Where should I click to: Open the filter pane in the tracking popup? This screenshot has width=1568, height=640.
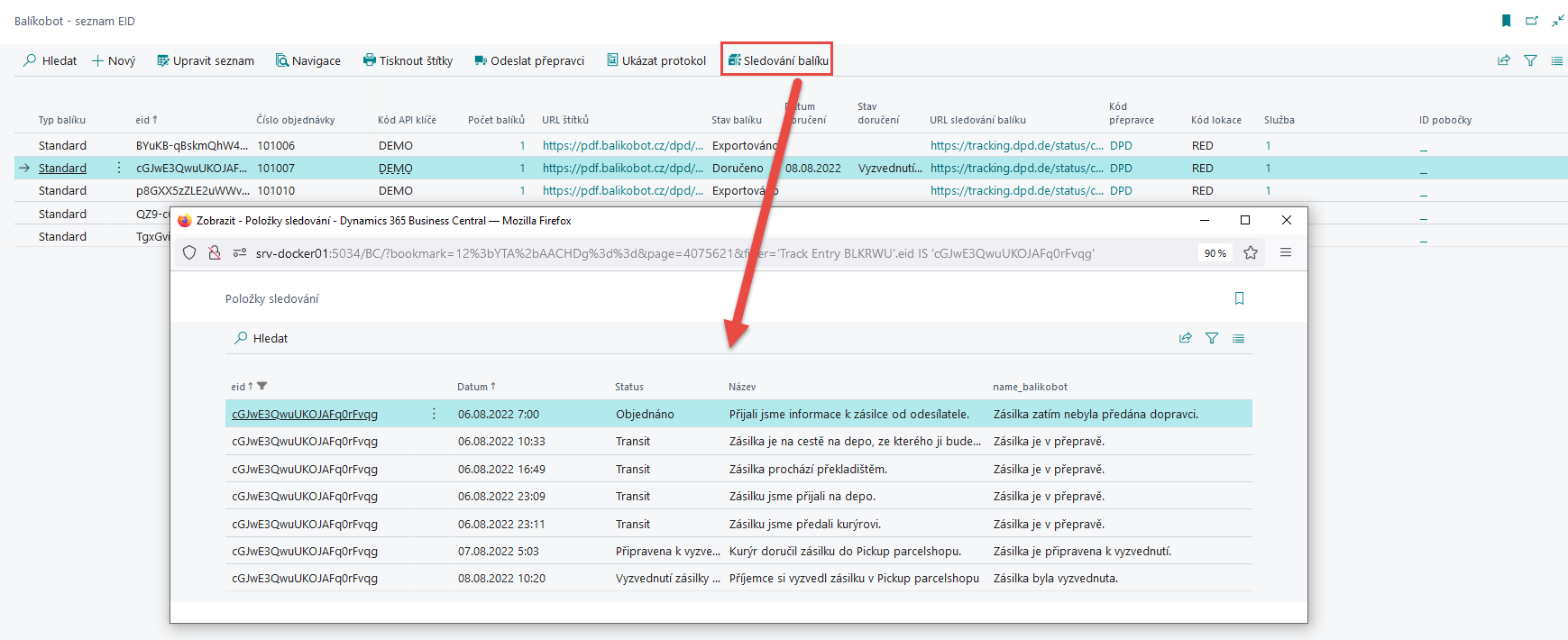[x=1212, y=338]
